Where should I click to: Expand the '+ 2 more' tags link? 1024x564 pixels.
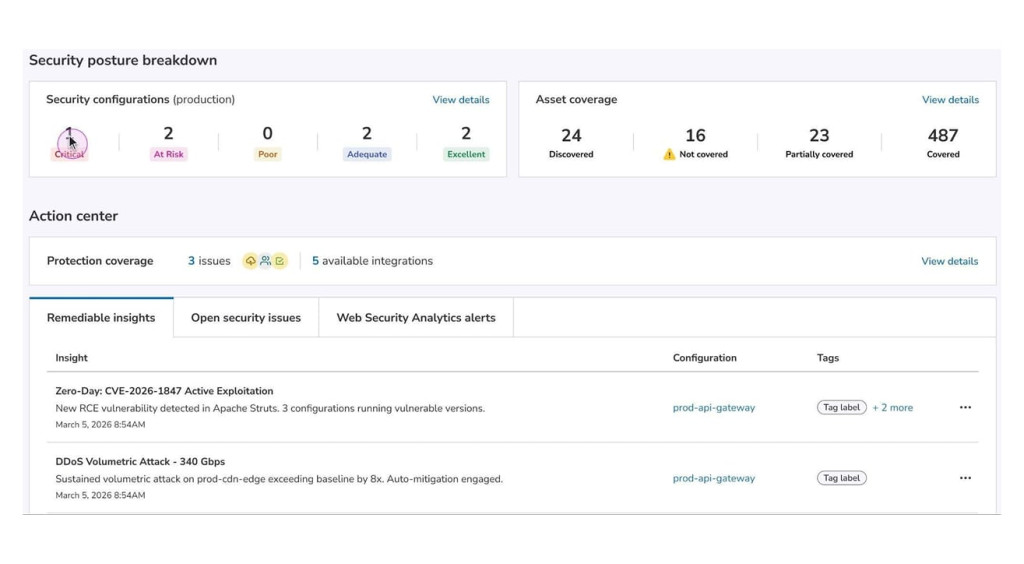pos(893,407)
